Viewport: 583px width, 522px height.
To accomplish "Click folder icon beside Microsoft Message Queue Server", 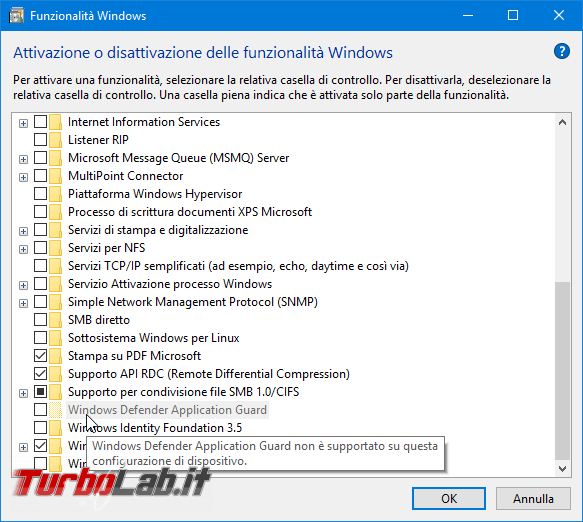I will coord(55,158).
